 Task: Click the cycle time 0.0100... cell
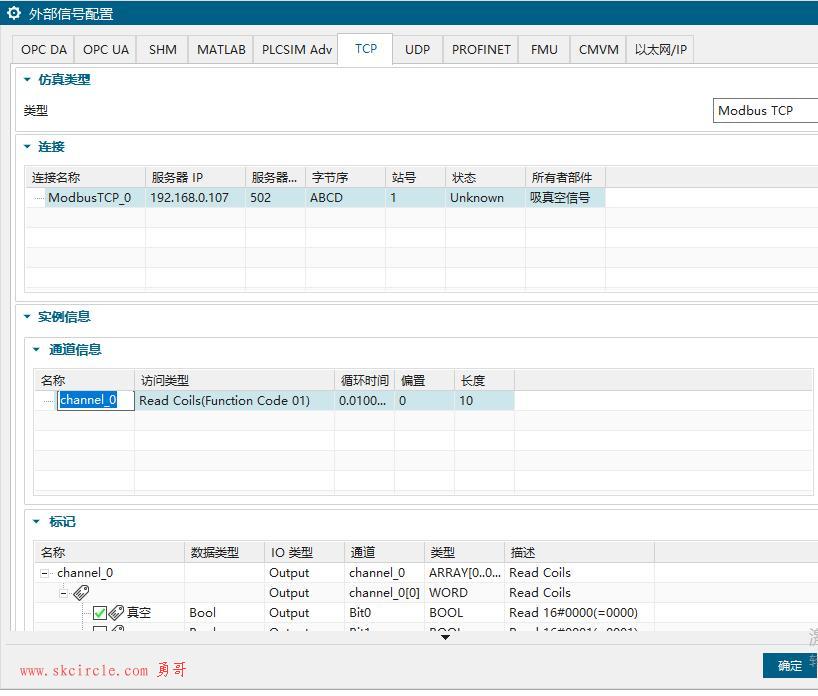[363, 401]
